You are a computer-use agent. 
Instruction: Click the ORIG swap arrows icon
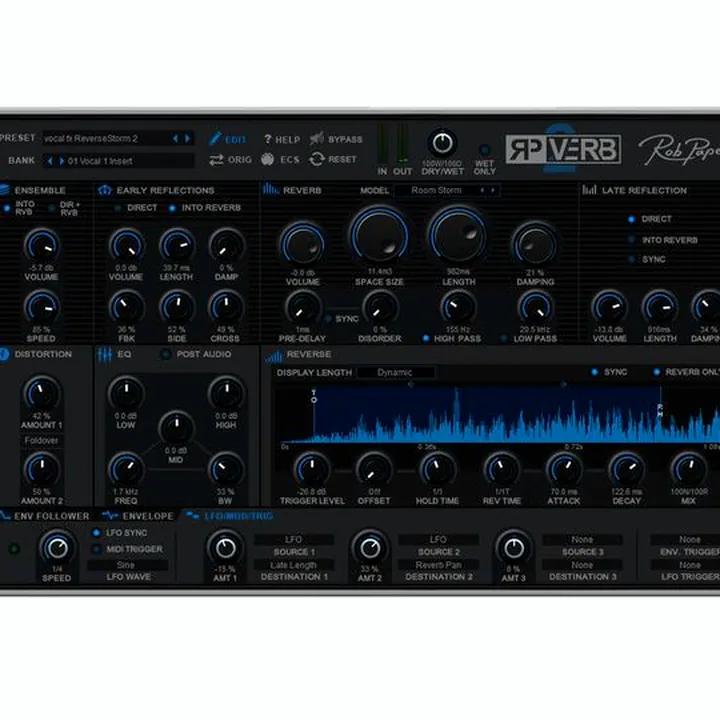click(x=216, y=159)
